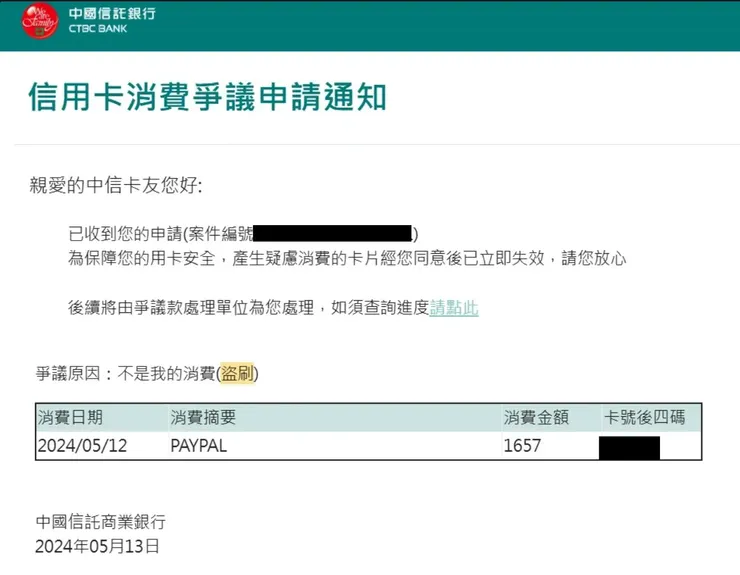Click the highlighted 盜刷 word
The height and width of the screenshot is (575, 740).
coord(237,373)
